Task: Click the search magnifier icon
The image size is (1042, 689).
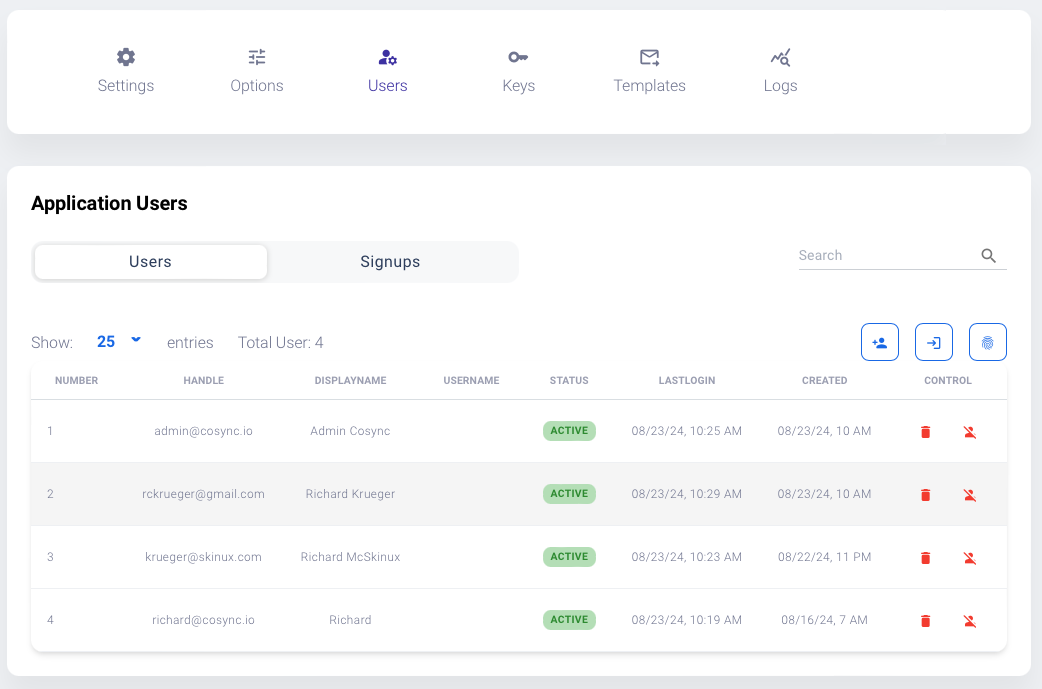Action: 989,256
